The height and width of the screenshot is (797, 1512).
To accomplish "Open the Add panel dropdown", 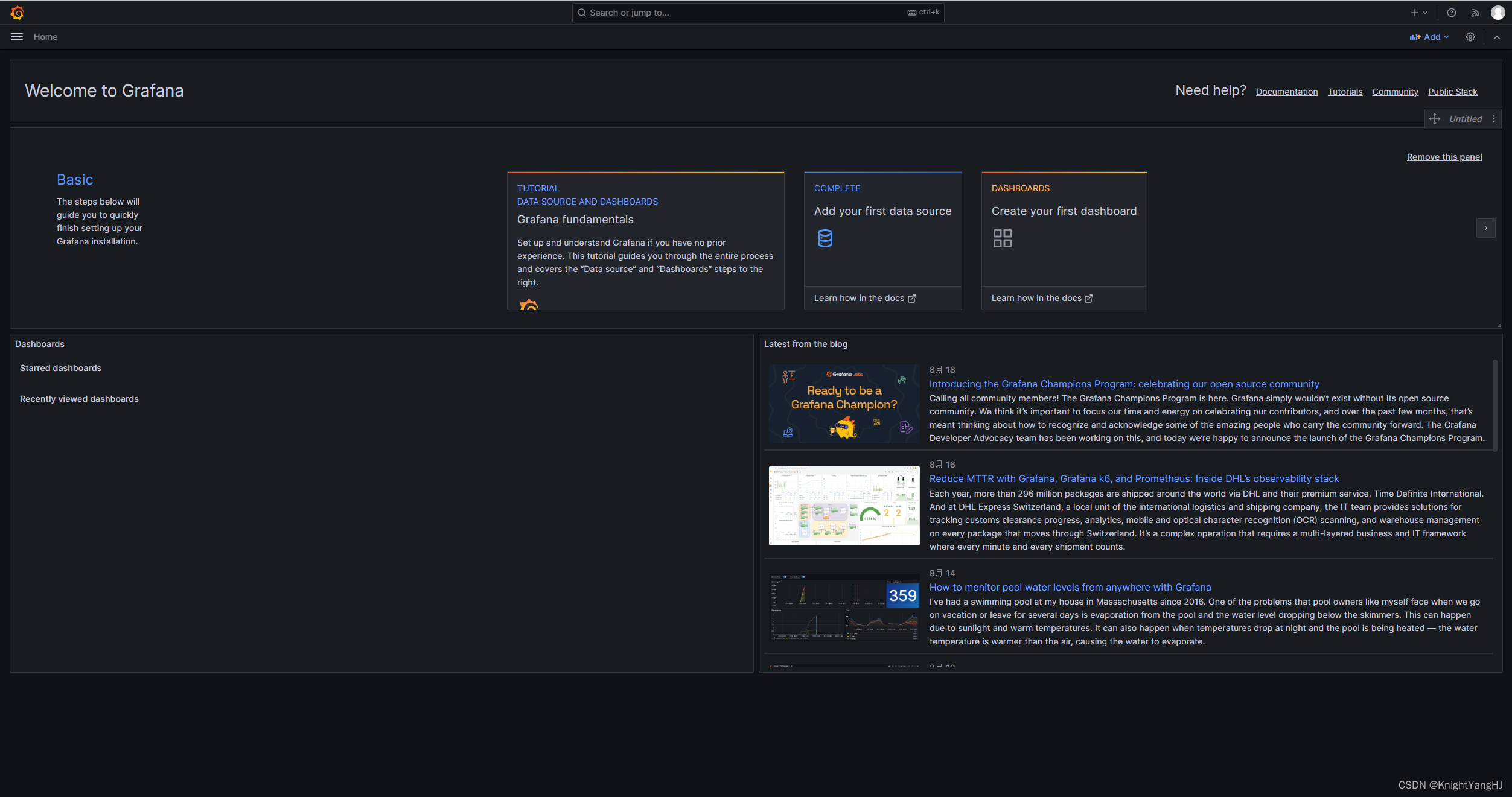I will click(x=1429, y=37).
